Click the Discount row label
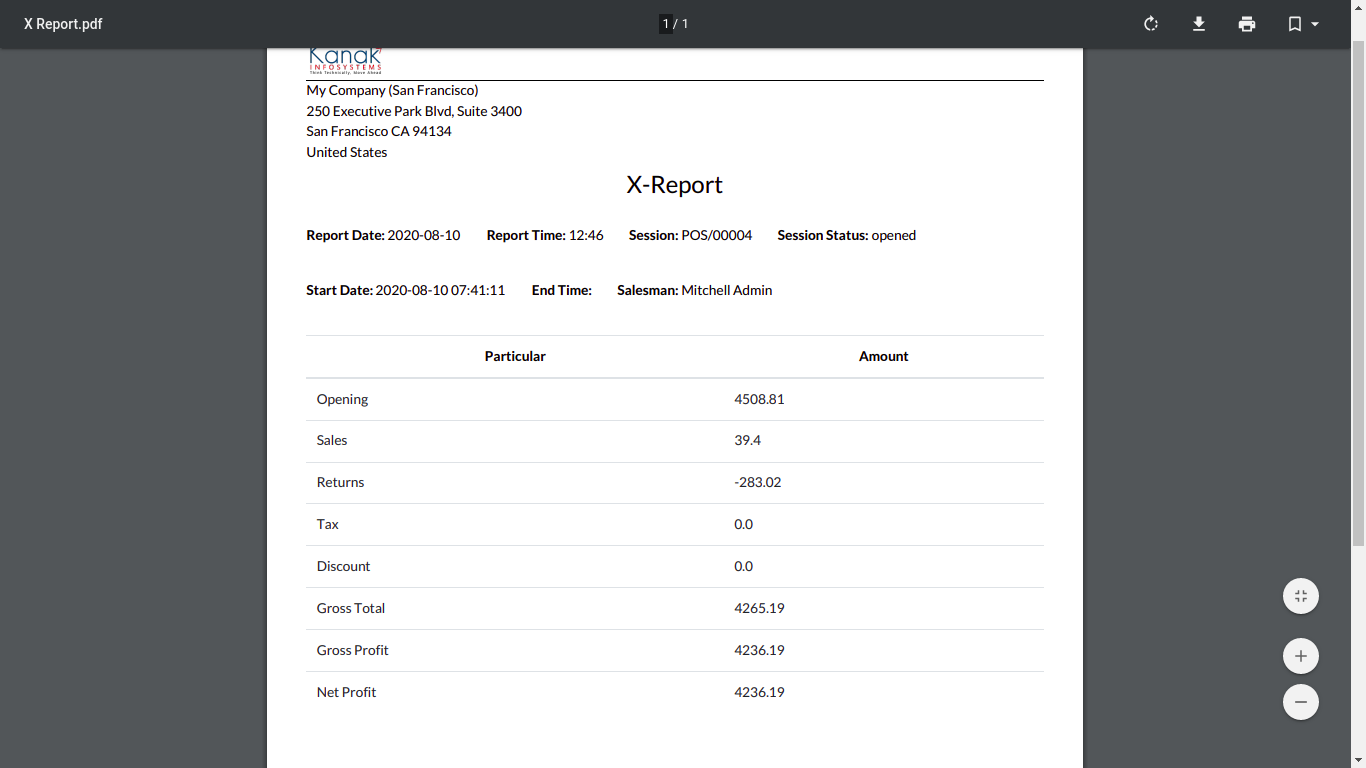Screen dimensions: 1366x768 (x=343, y=566)
